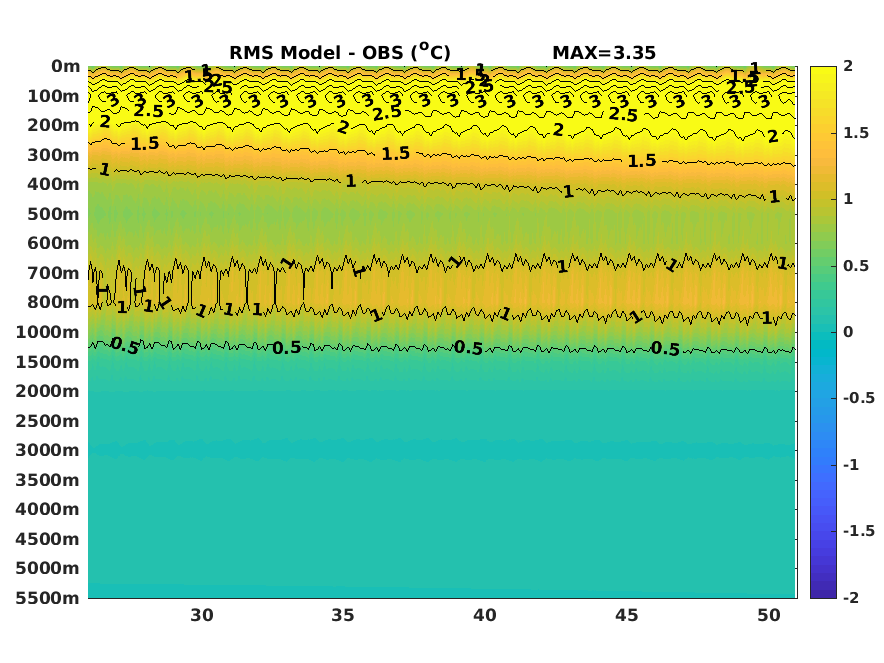Pick the '700m' depth axis label
Image resolution: width=884 pixels, height=663 pixels.
pyautogui.click(x=54, y=273)
